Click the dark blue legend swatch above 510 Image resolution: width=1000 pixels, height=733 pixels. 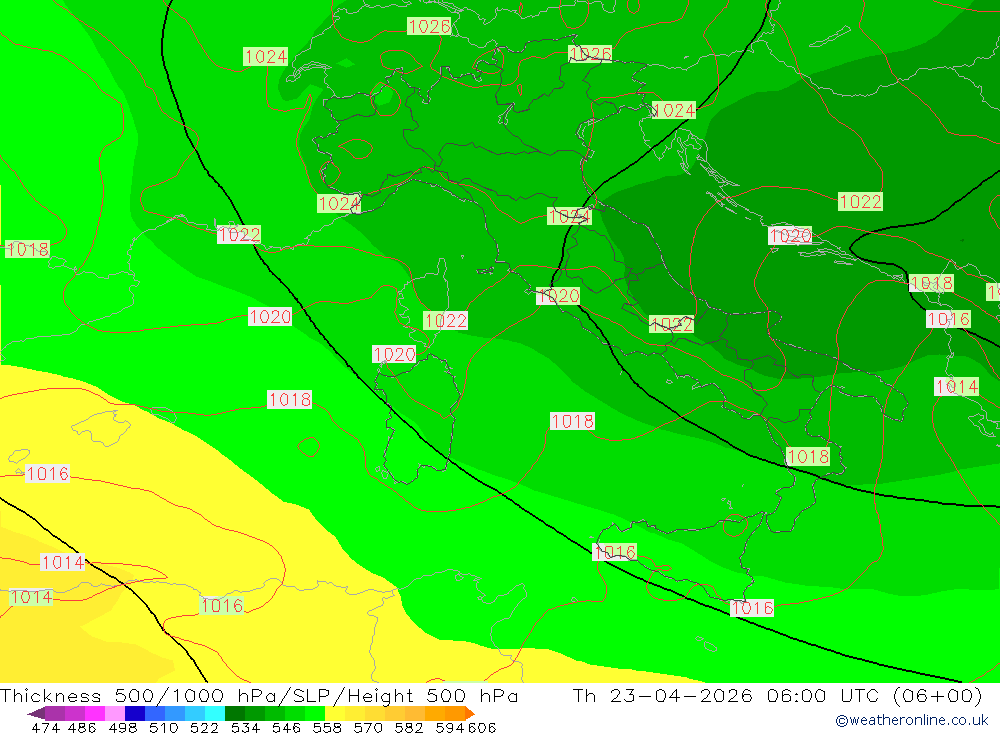coord(135,713)
